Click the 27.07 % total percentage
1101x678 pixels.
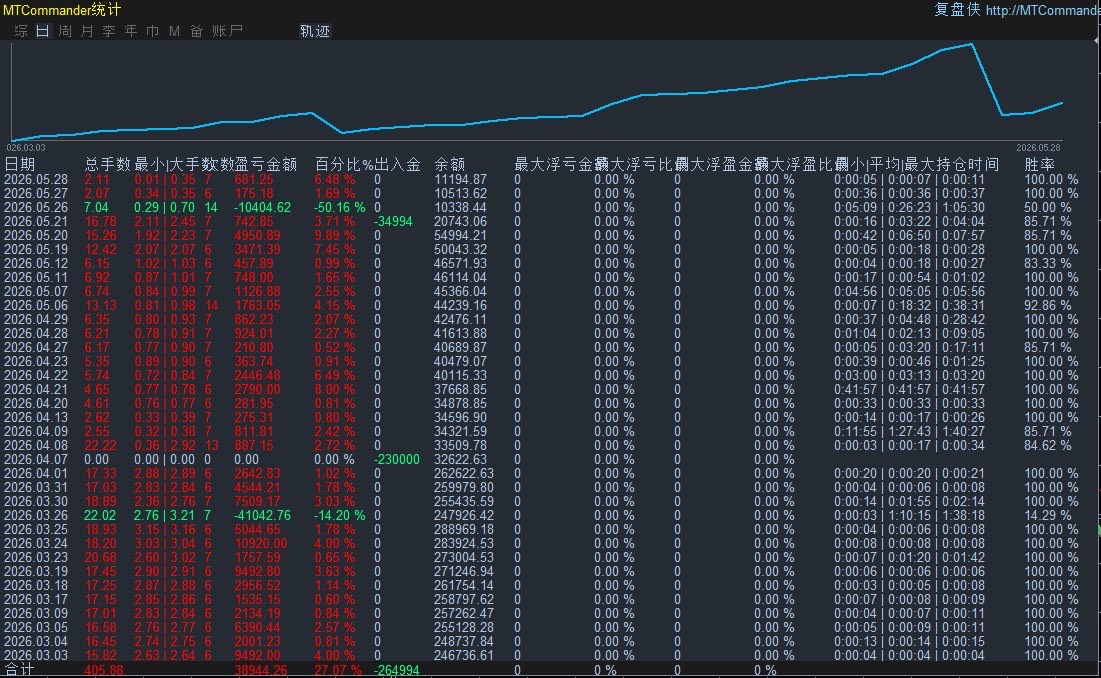338,670
